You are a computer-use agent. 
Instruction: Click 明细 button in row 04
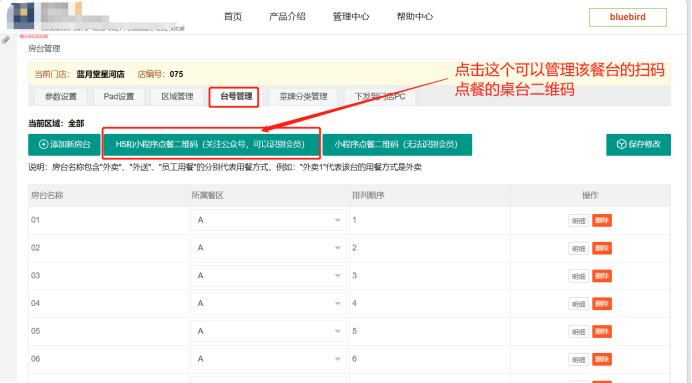pos(578,304)
